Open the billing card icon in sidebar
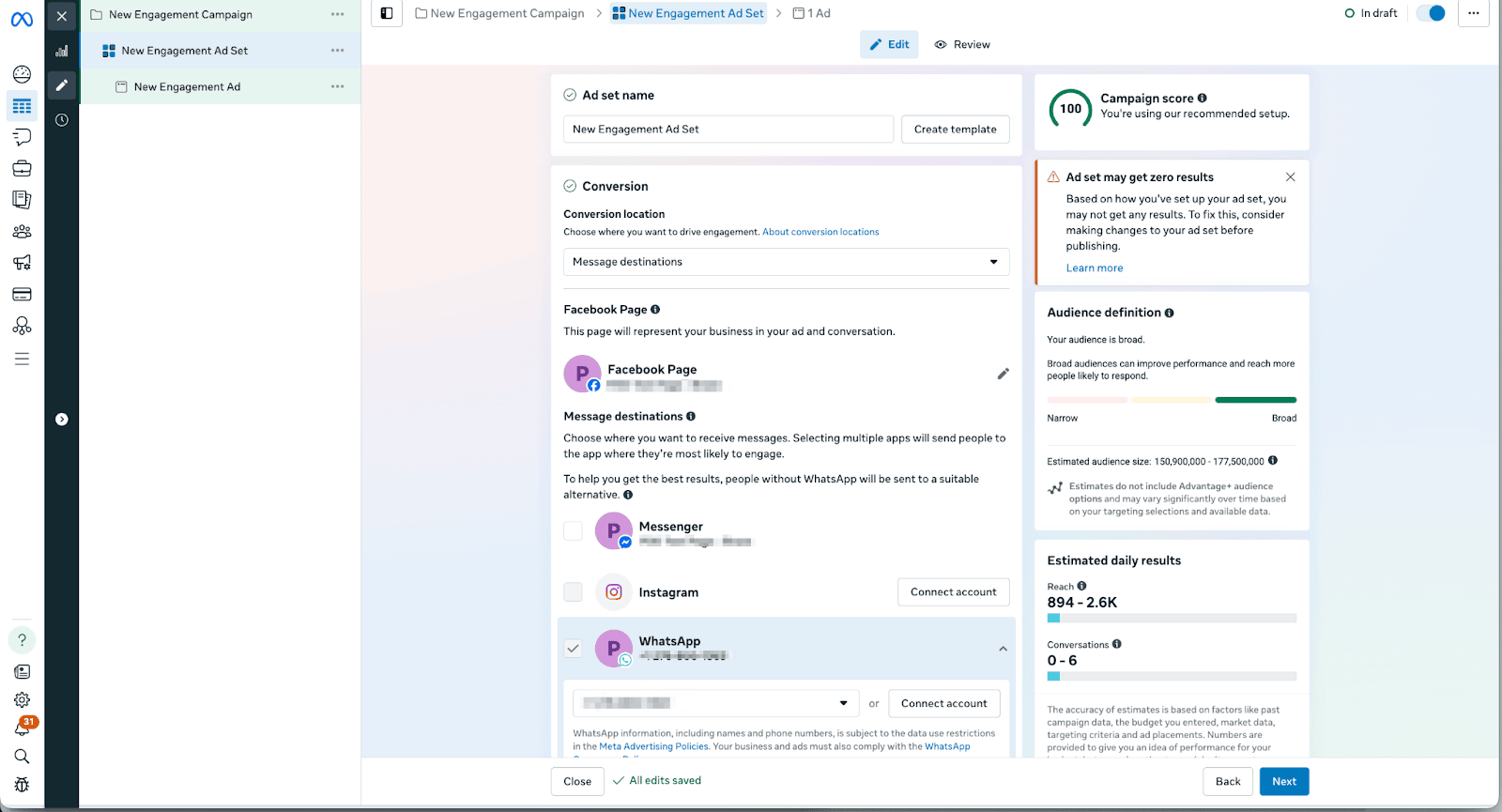 tap(22, 295)
